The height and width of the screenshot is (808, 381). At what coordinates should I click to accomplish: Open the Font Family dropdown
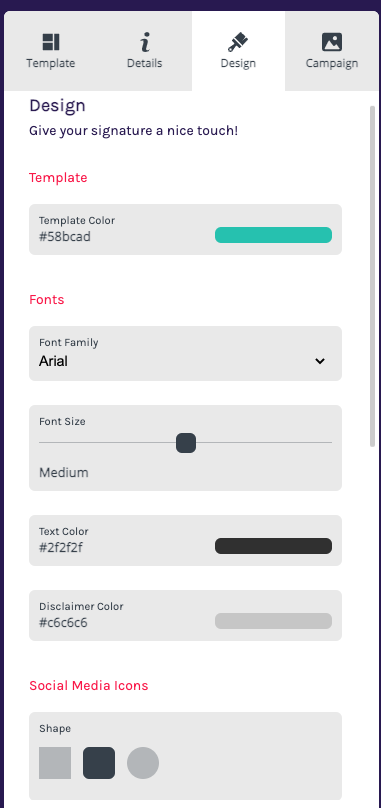click(185, 354)
